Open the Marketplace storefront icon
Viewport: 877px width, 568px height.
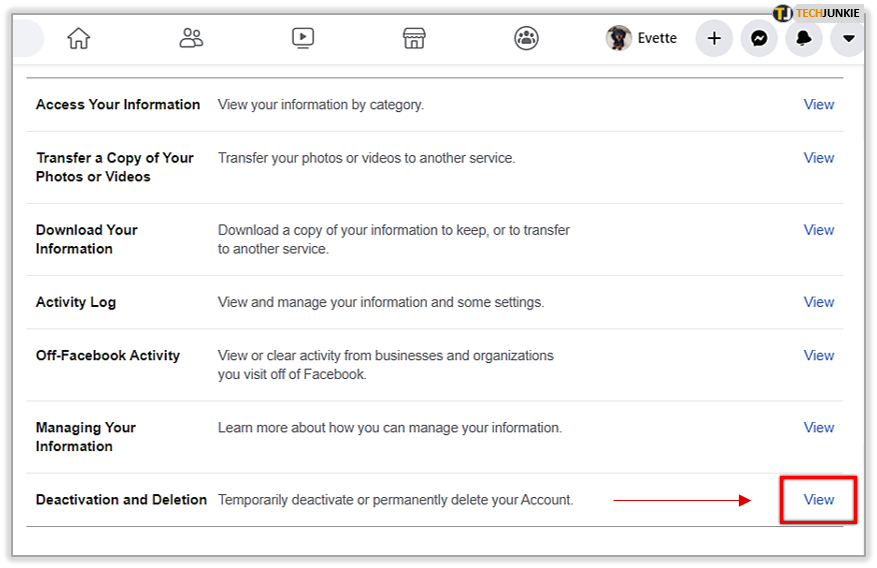click(414, 39)
